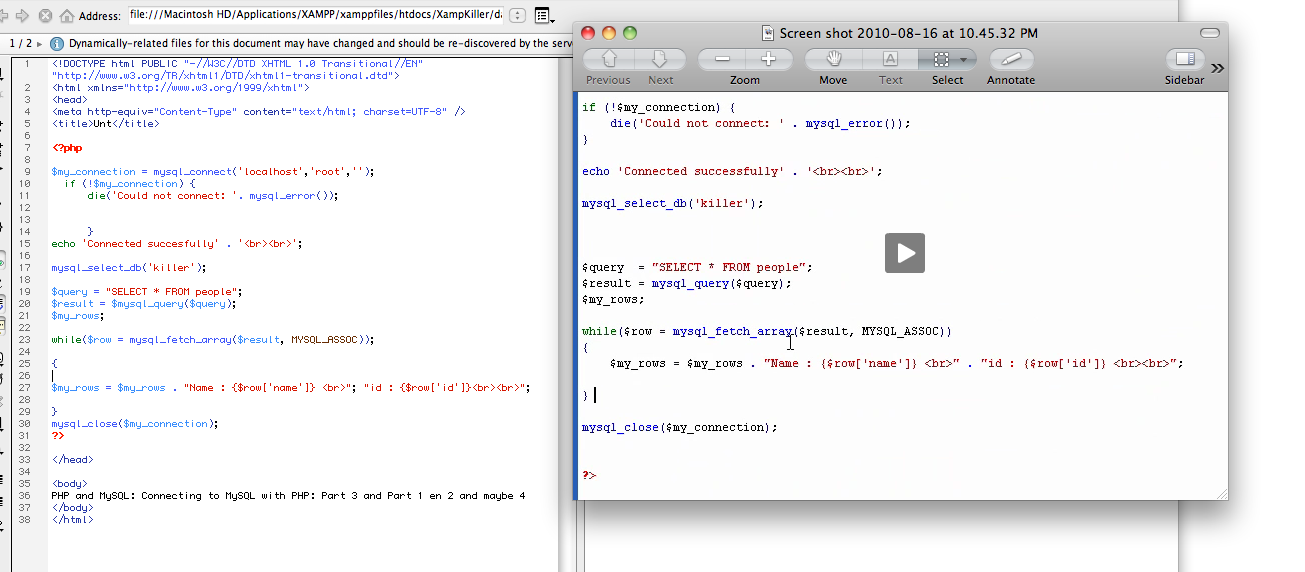Zoom the Preview window with the green button
The image size is (1305, 572).
tap(630, 33)
